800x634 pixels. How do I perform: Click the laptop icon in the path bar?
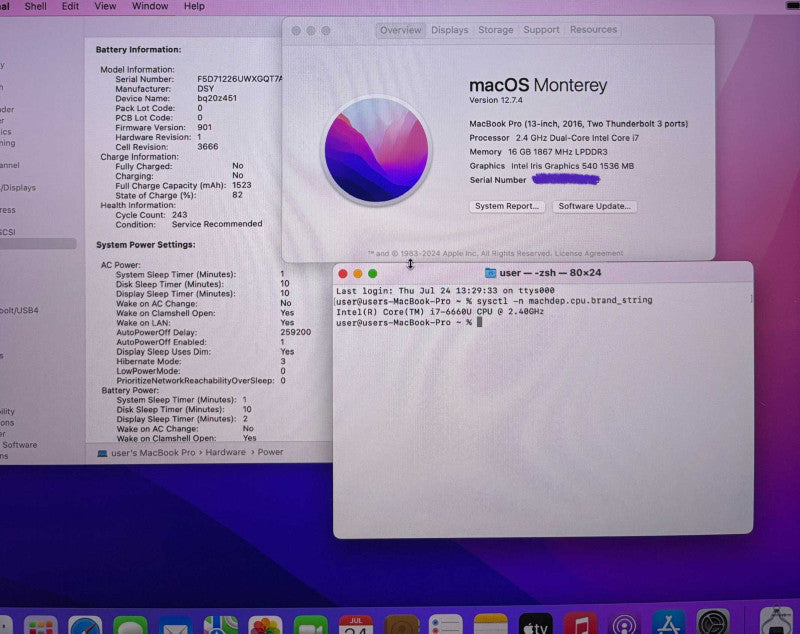point(102,453)
